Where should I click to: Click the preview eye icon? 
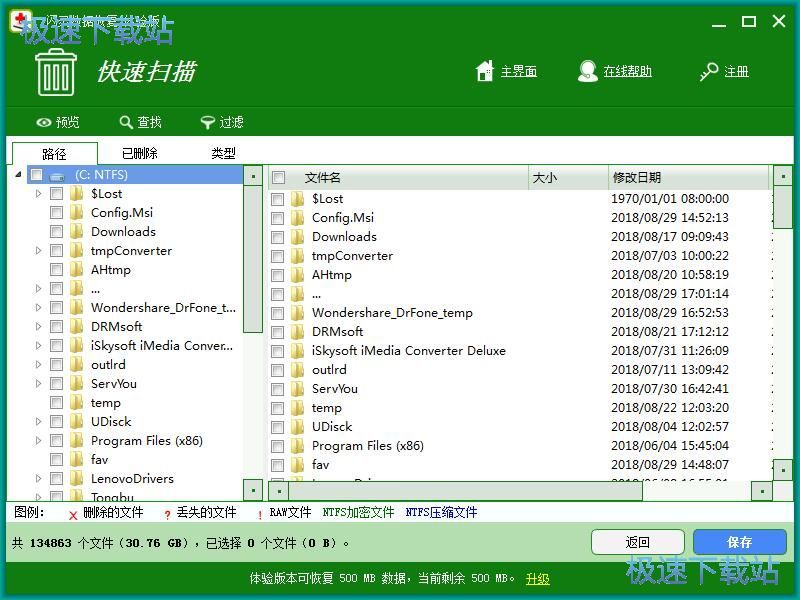click(x=44, y=122)
